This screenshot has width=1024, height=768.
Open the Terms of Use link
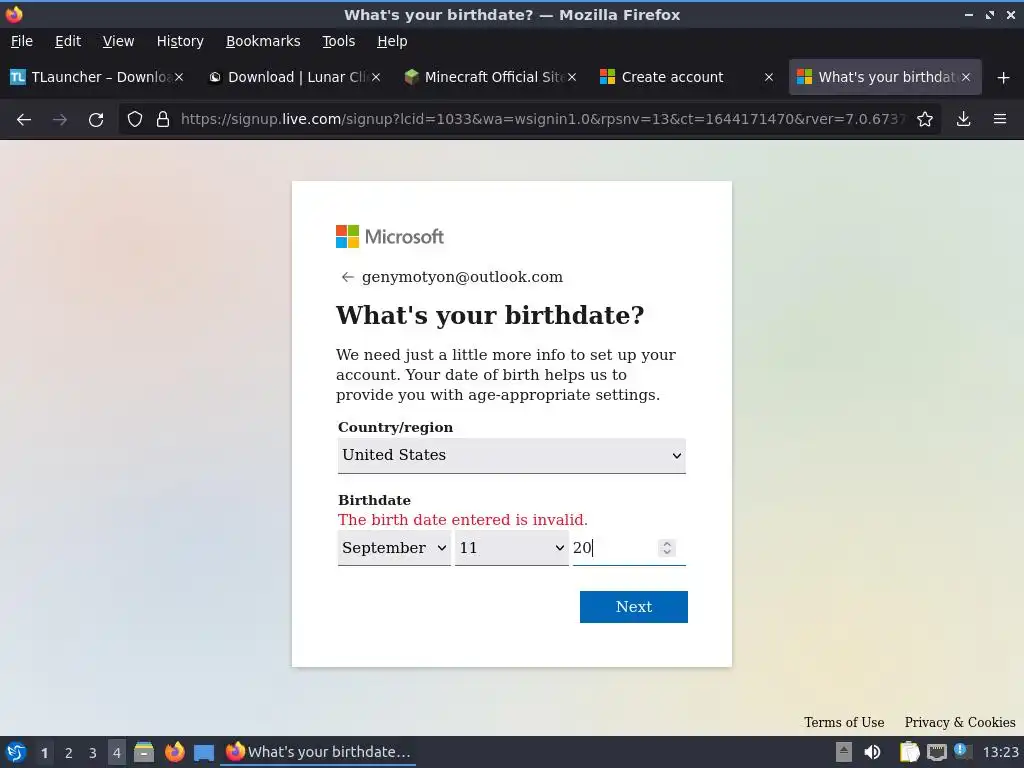(844, 722)
